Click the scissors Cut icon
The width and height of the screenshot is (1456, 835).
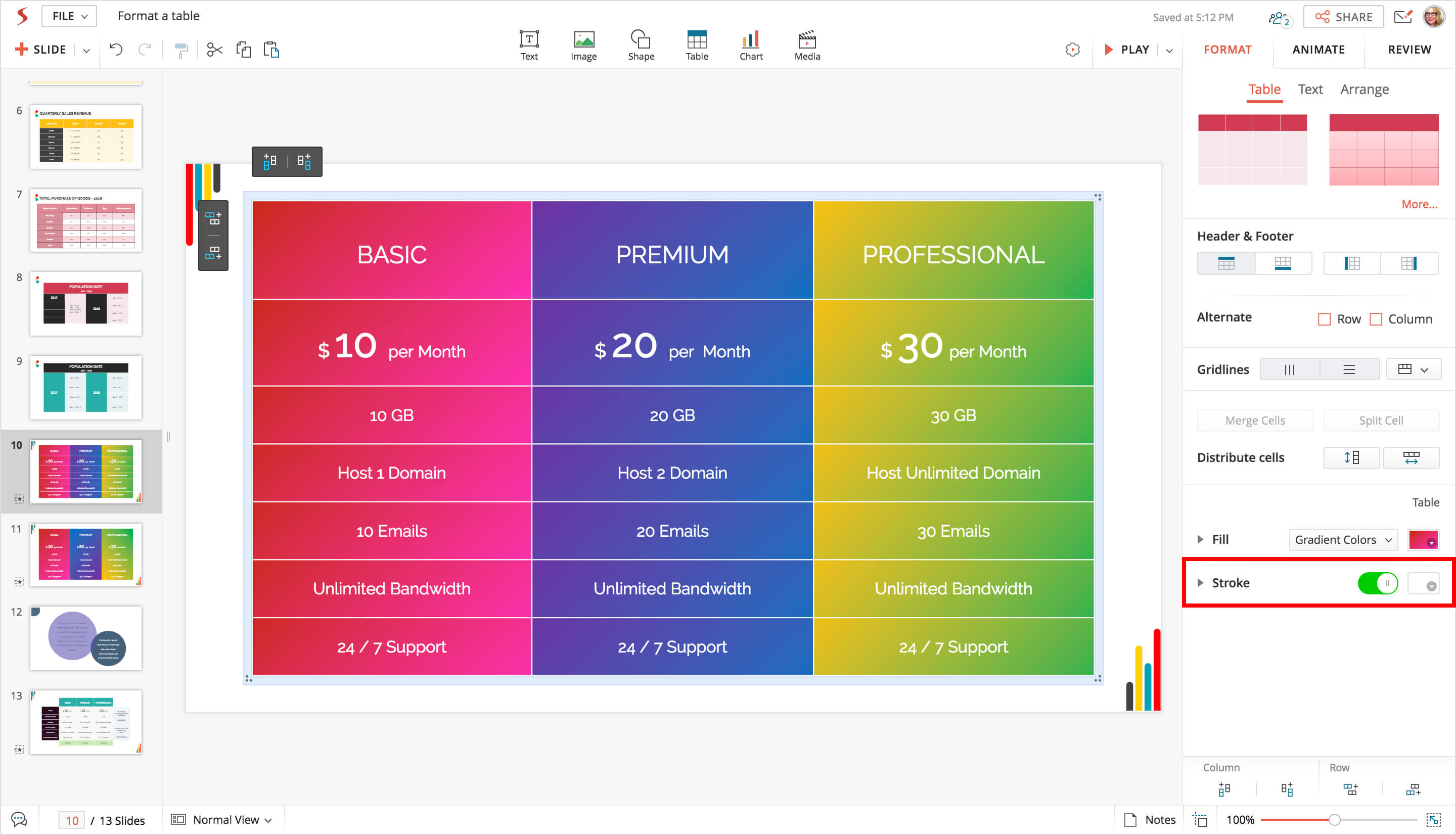[214, 50]
